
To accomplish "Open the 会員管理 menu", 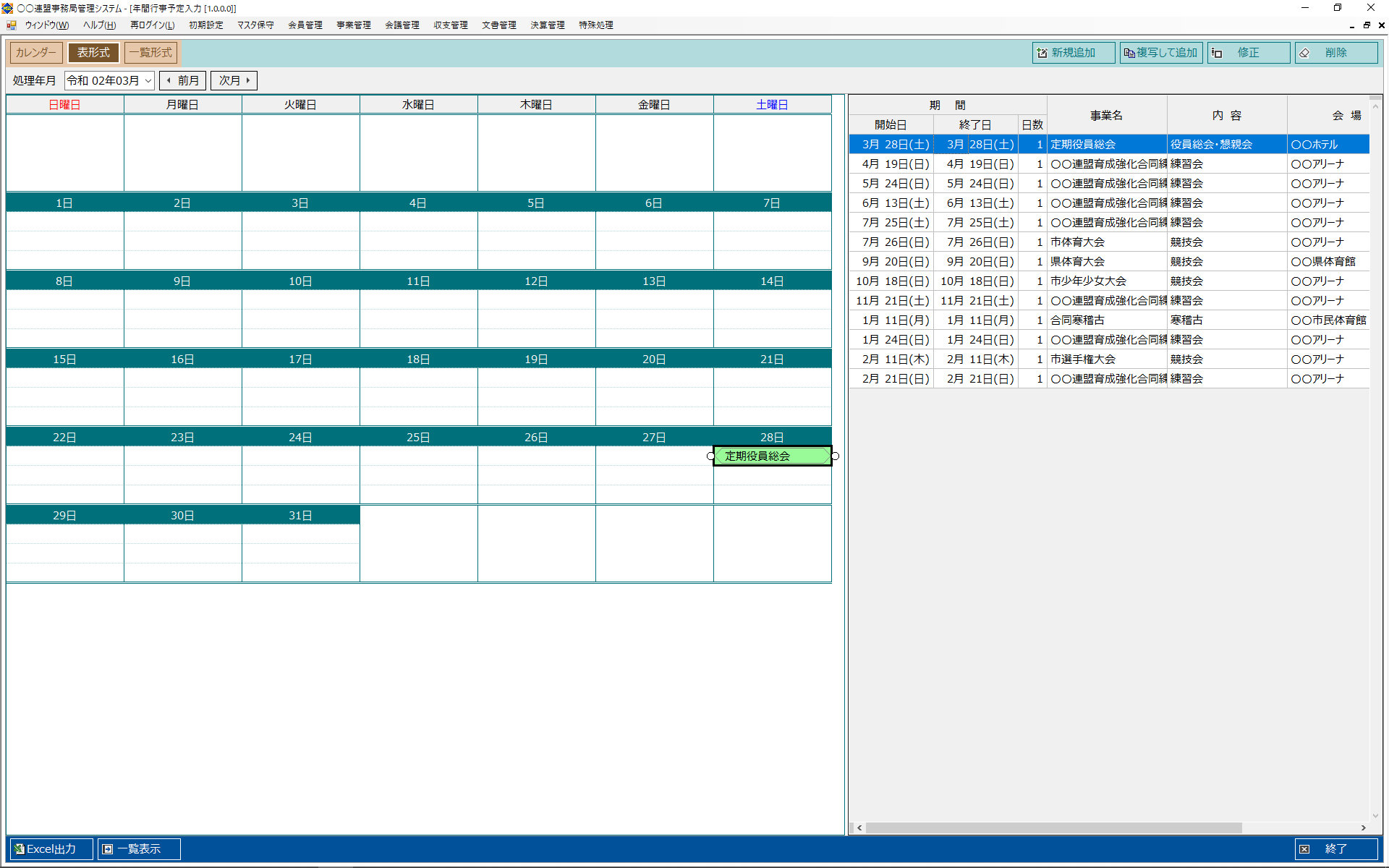I will point(305,25).
